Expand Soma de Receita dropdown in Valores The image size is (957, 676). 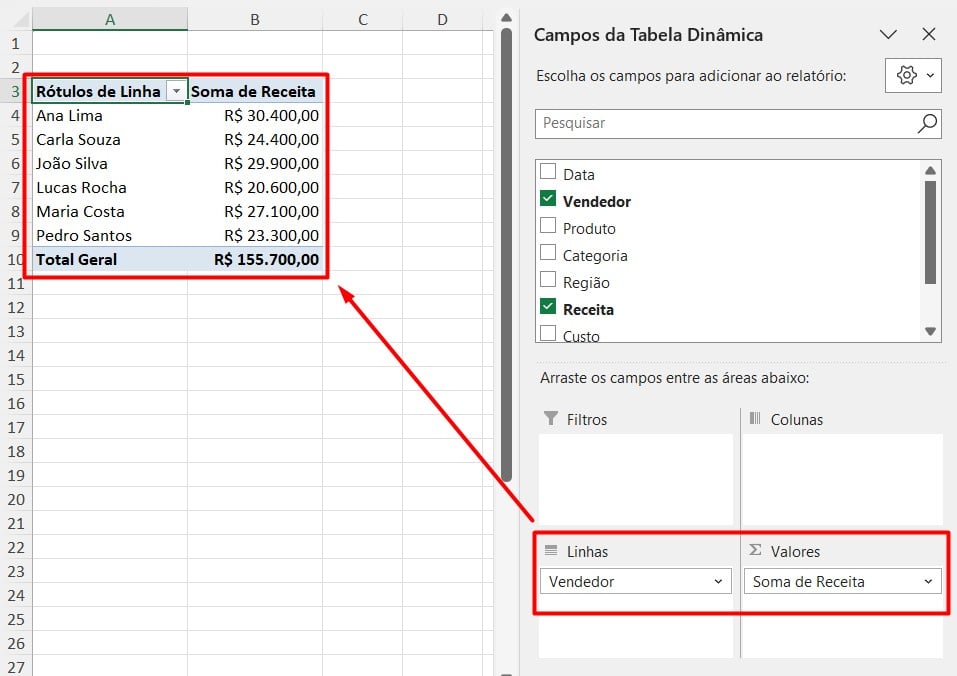point(928,581)
